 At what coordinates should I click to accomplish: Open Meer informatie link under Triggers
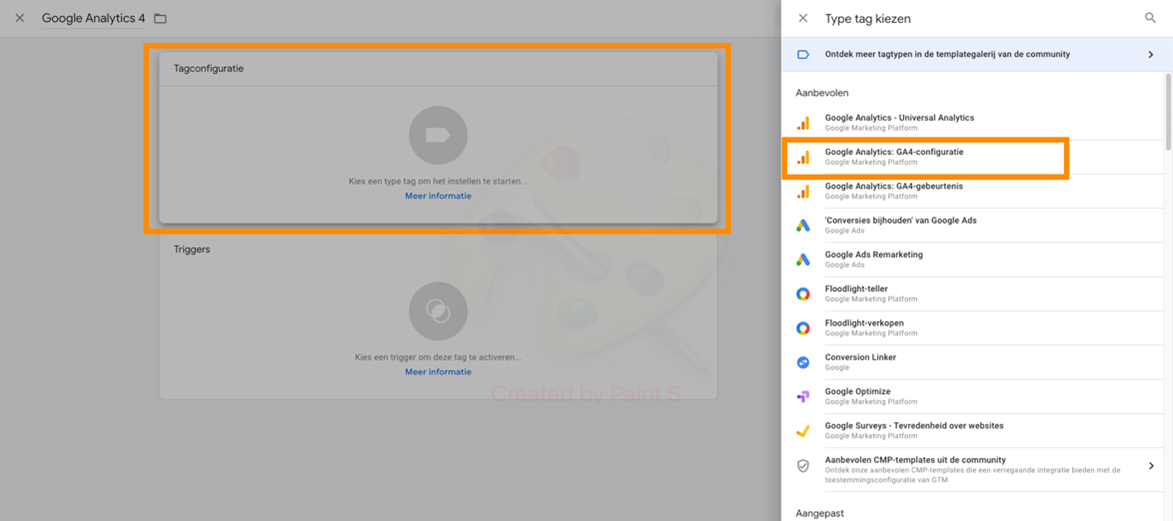coord(438,372)
